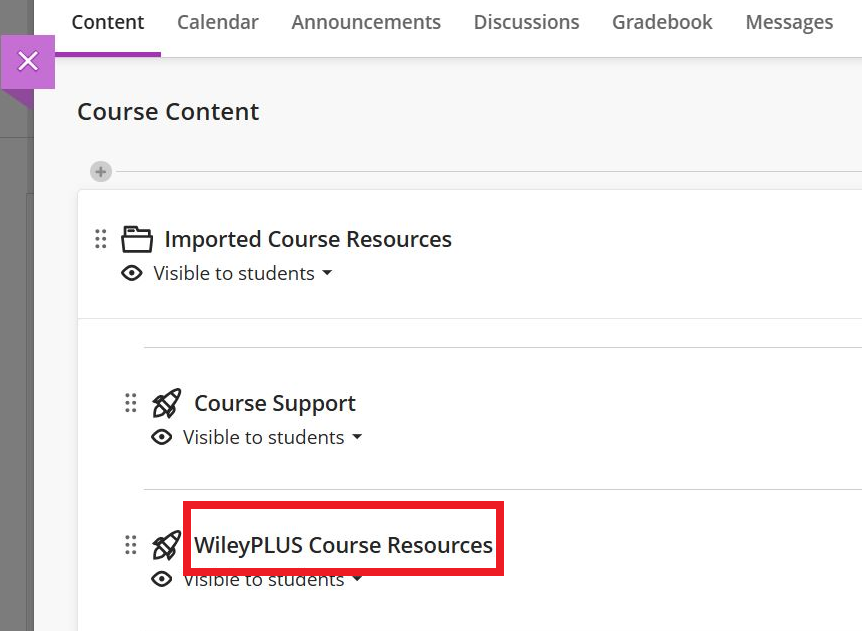This screenshot has height=631, width=862.
Task: Open the Imported Course Resources folder title
Action: tap(308, 239)
